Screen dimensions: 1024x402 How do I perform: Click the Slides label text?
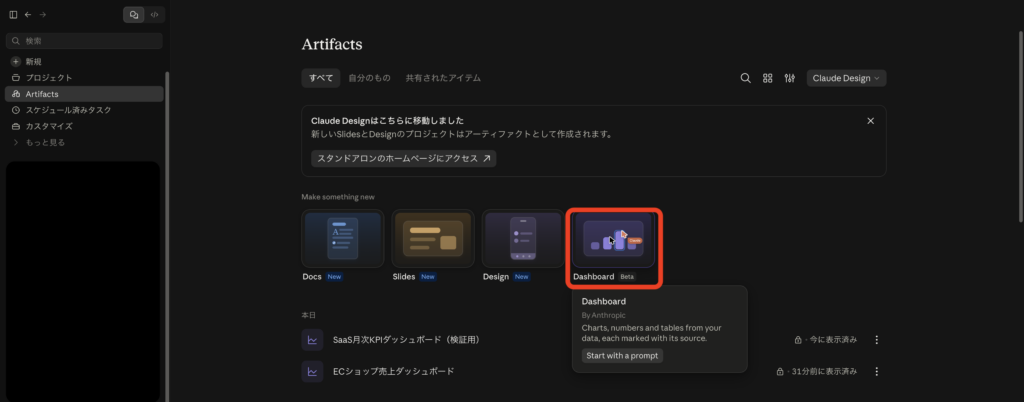click(x=404, y=277)
